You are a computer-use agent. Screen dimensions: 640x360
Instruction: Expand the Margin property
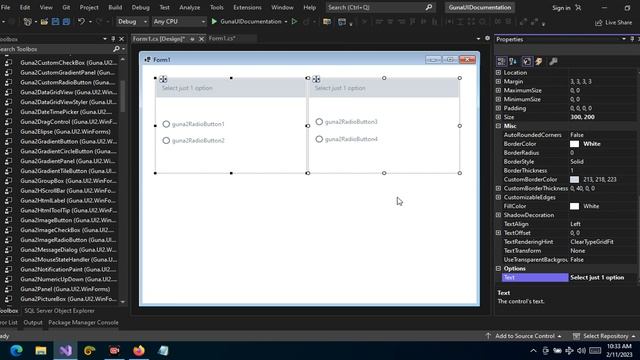point(498,82)
